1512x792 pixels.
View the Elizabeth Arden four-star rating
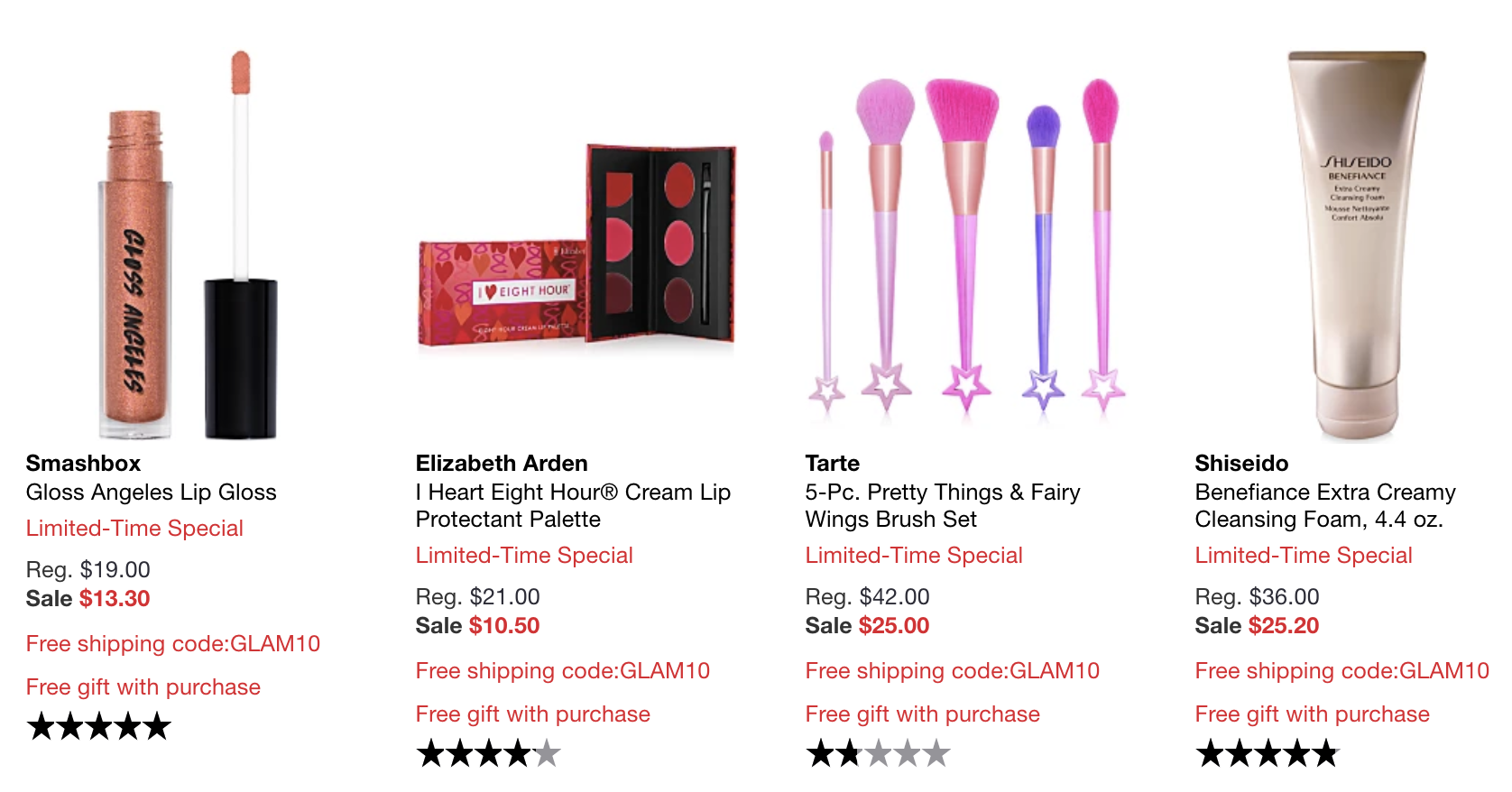pos(489,753)
